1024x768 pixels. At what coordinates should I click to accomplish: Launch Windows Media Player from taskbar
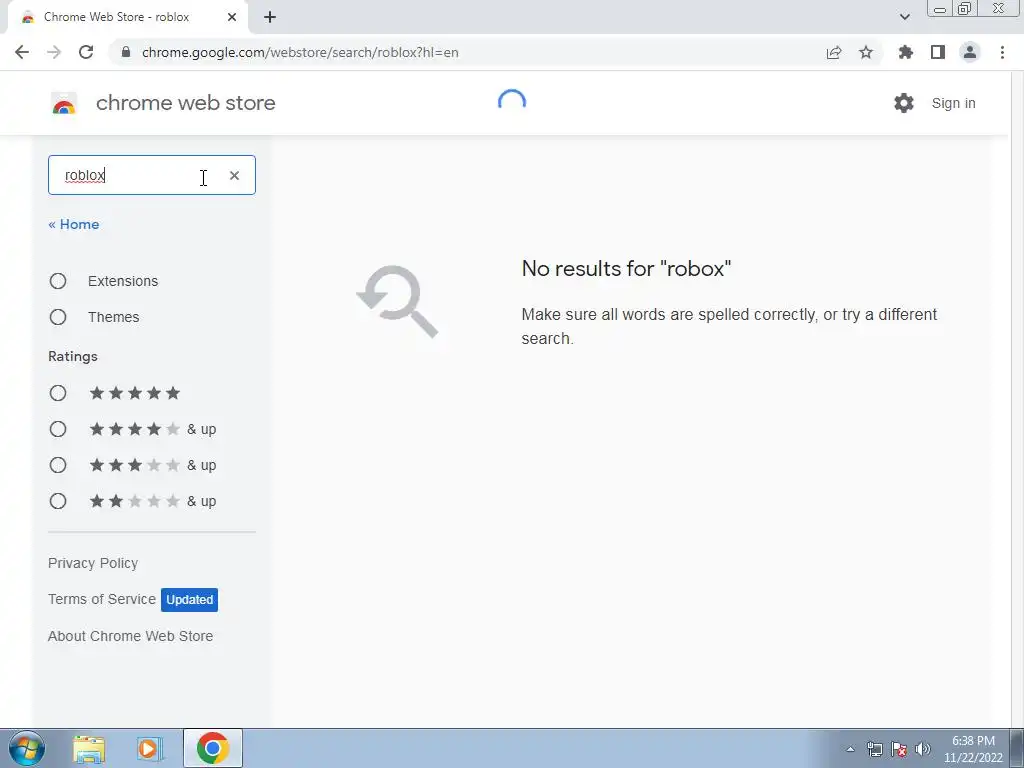pyautogui.click(x=149, y=748)
